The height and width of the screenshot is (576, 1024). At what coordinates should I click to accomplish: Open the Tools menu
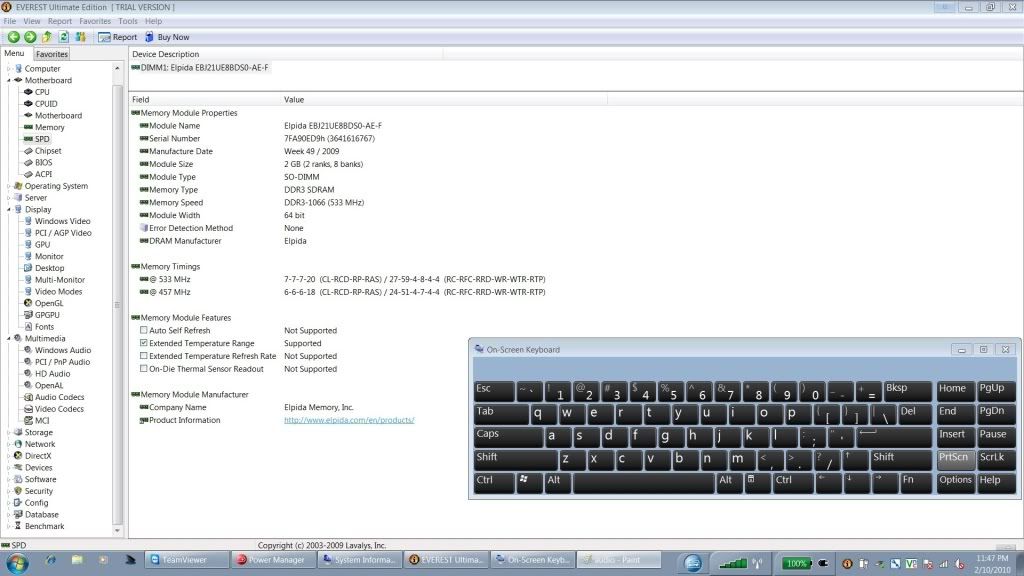point(128,22)
